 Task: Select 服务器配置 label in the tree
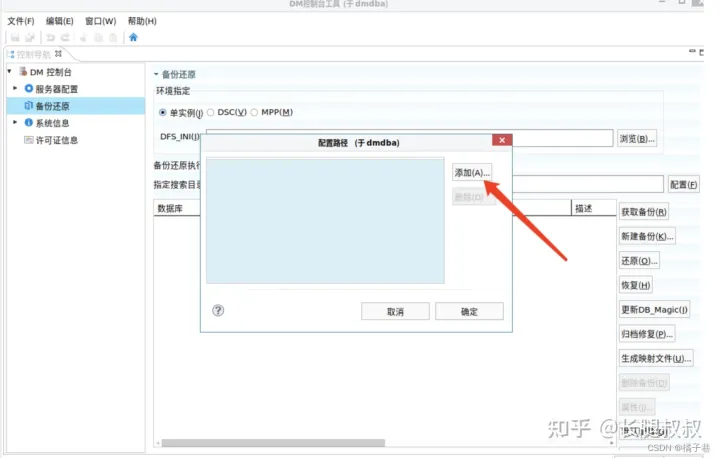pyautogui.click(x=56, y=89)
